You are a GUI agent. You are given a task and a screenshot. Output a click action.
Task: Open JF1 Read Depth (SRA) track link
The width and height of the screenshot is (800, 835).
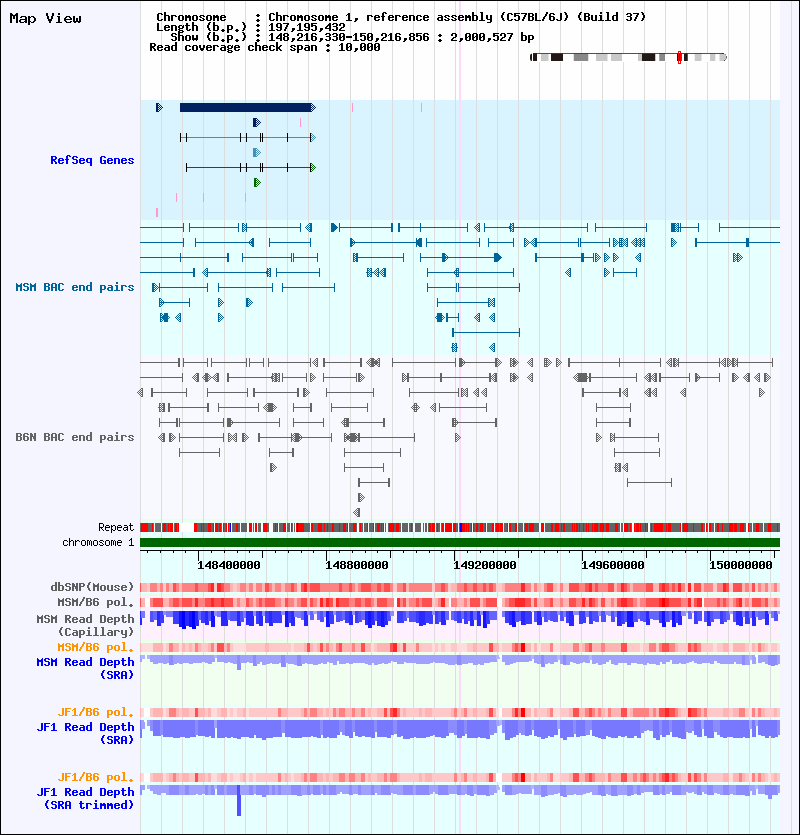pyautogui.click(x=85, y=733)
